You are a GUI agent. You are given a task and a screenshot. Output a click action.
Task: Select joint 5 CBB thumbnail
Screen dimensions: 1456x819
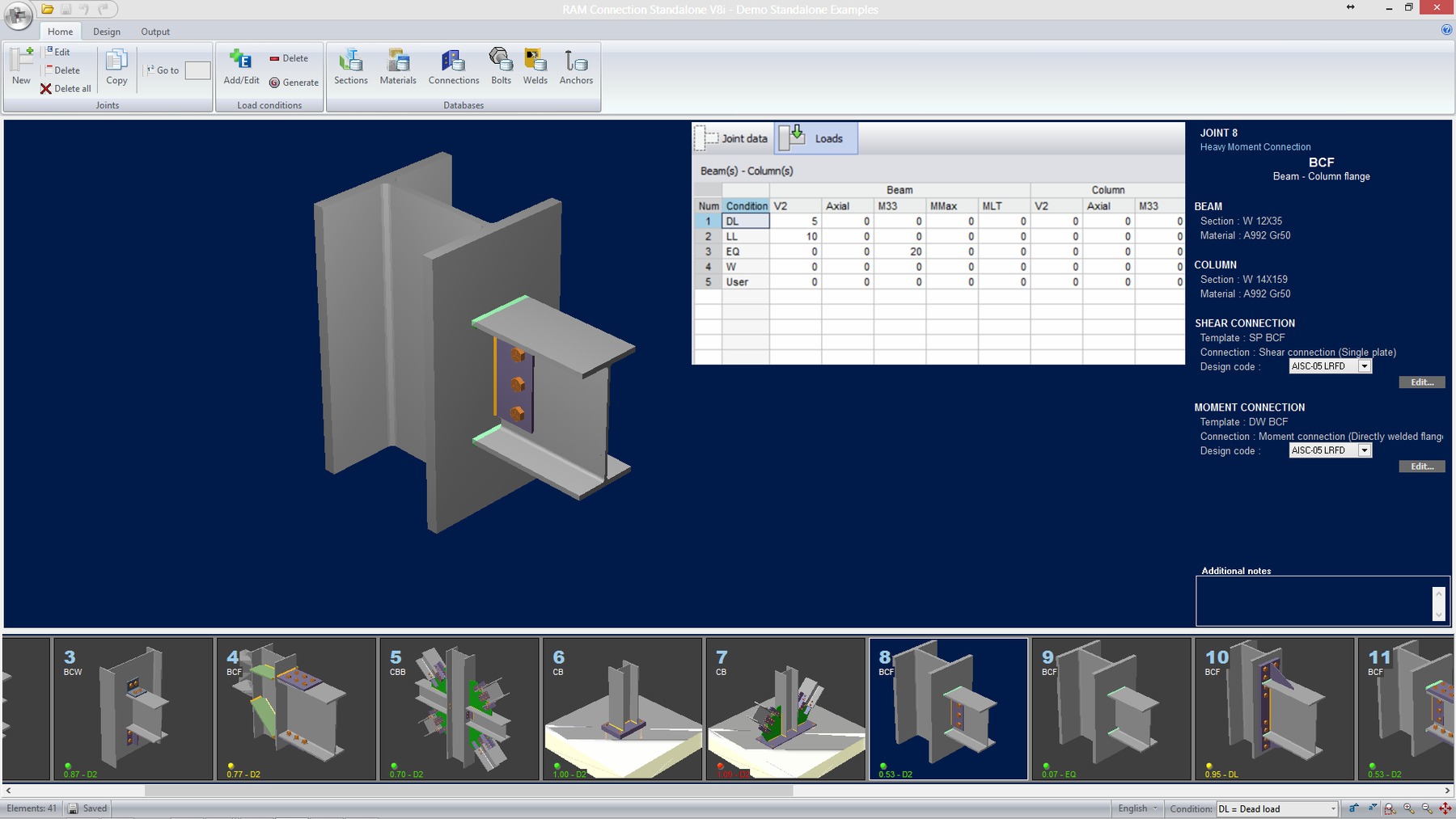pos(459,709)
